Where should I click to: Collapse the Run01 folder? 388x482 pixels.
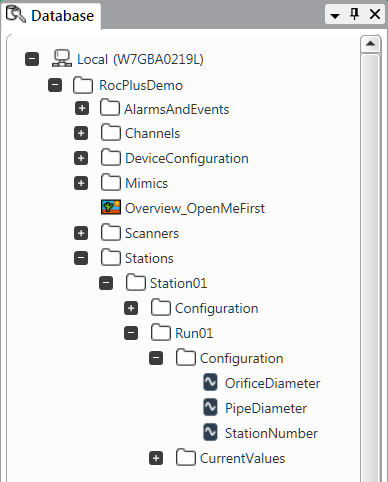(x=131, y=333)
